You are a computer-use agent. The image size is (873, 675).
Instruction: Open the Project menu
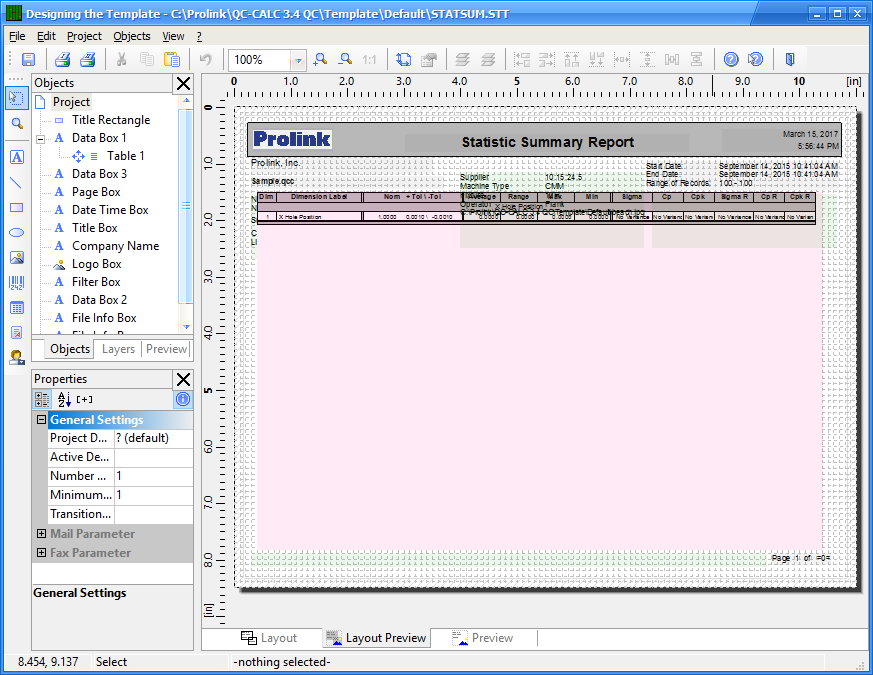(84, 36)
